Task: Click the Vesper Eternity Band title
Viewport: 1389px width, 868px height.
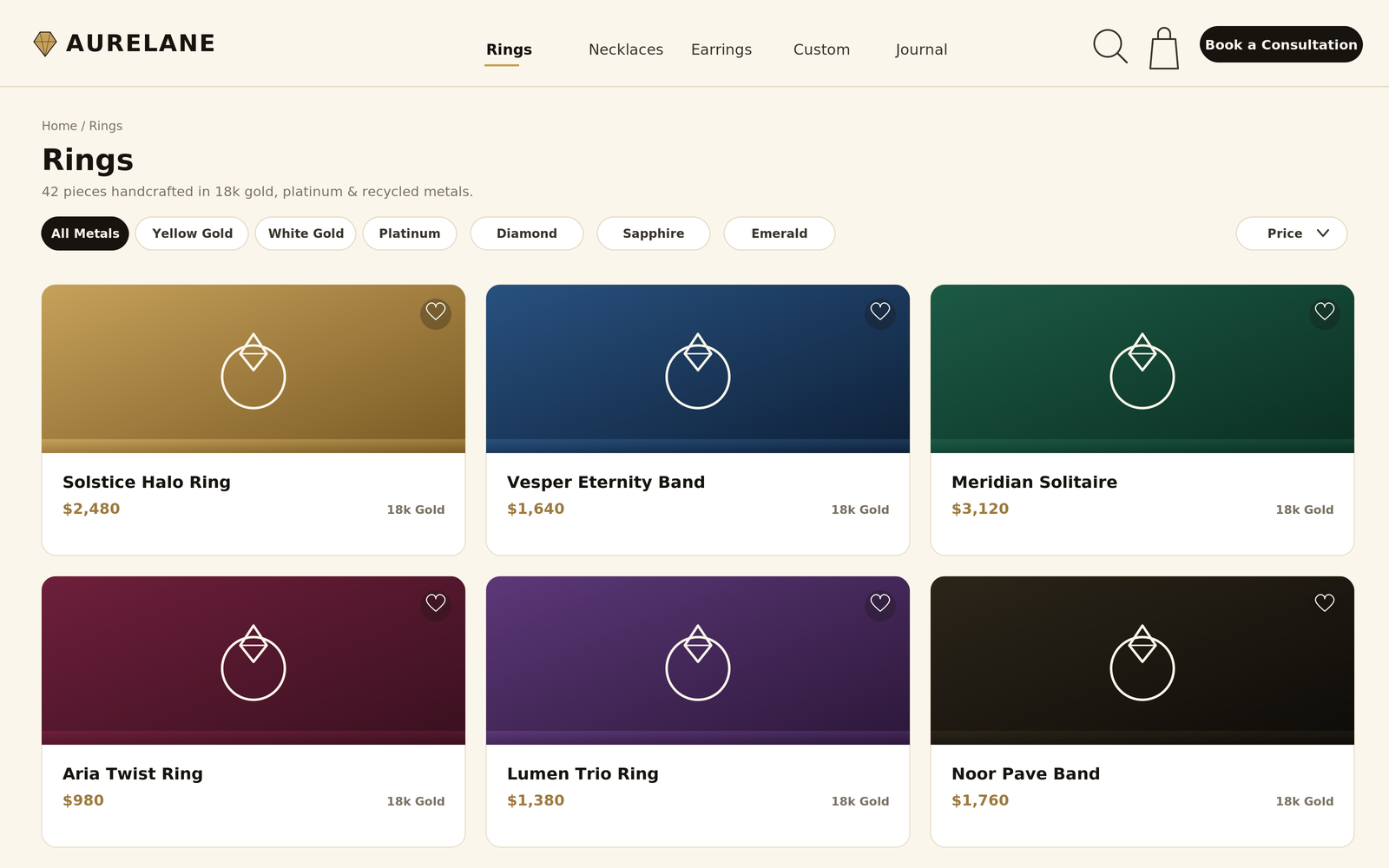Action: pyautogui.click(x=606, y=482)
